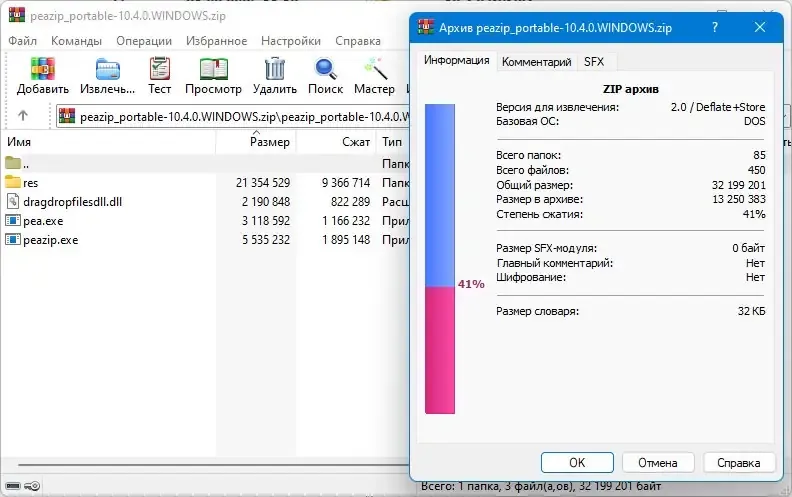The image size is (792, 497).
Task: Select the parent folder '..' icon
Action: tap(13, 163)
